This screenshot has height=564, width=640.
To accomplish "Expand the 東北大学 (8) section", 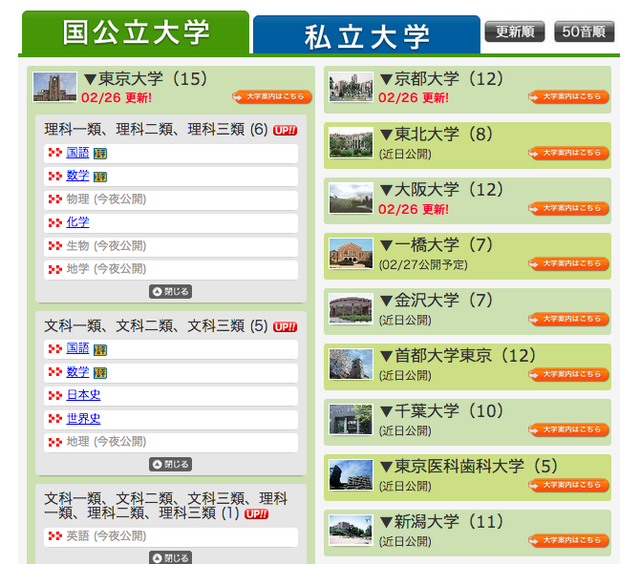I will coord(436,134).
